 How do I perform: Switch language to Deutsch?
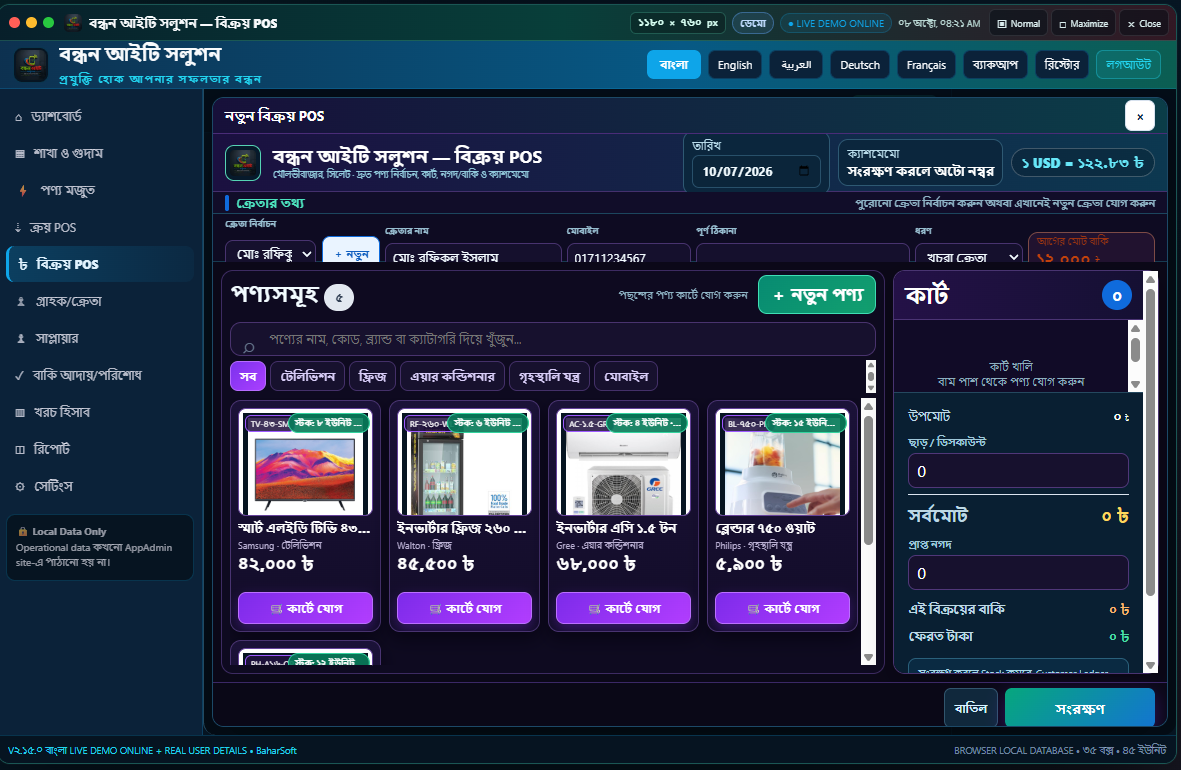click(860, 65)
